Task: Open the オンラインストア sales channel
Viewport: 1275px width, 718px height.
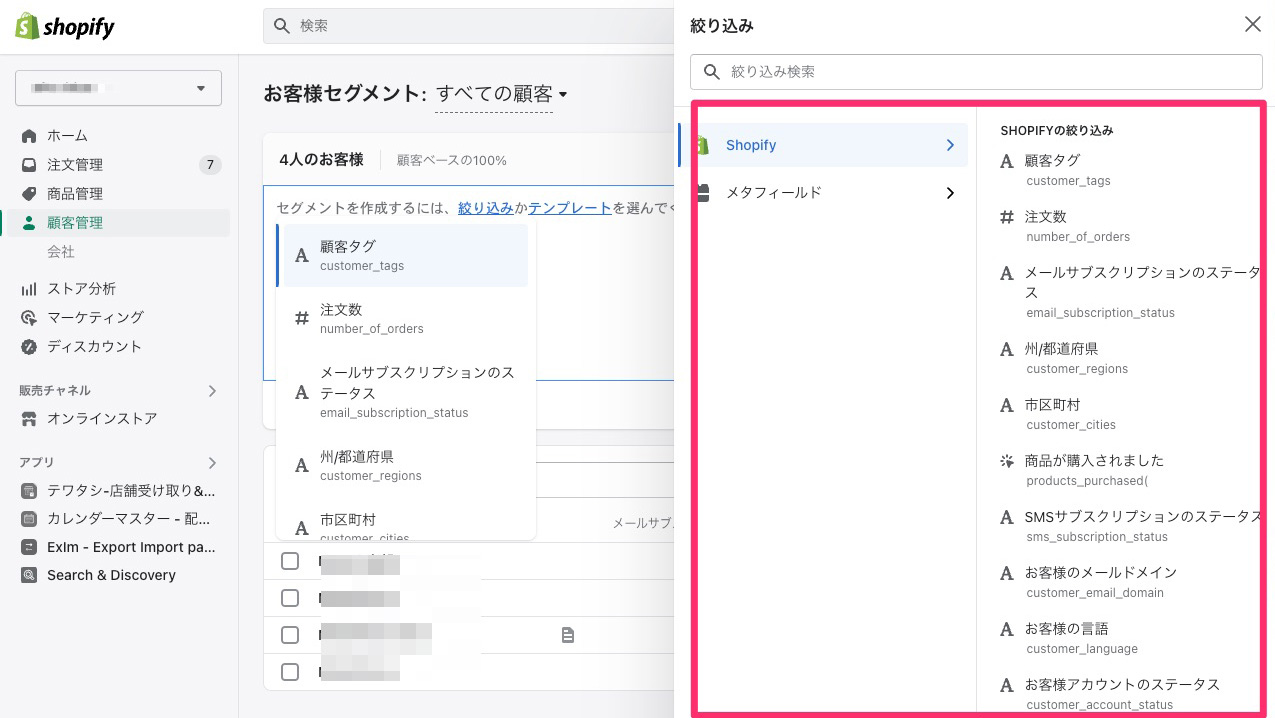Action: [x=102, y=419]
